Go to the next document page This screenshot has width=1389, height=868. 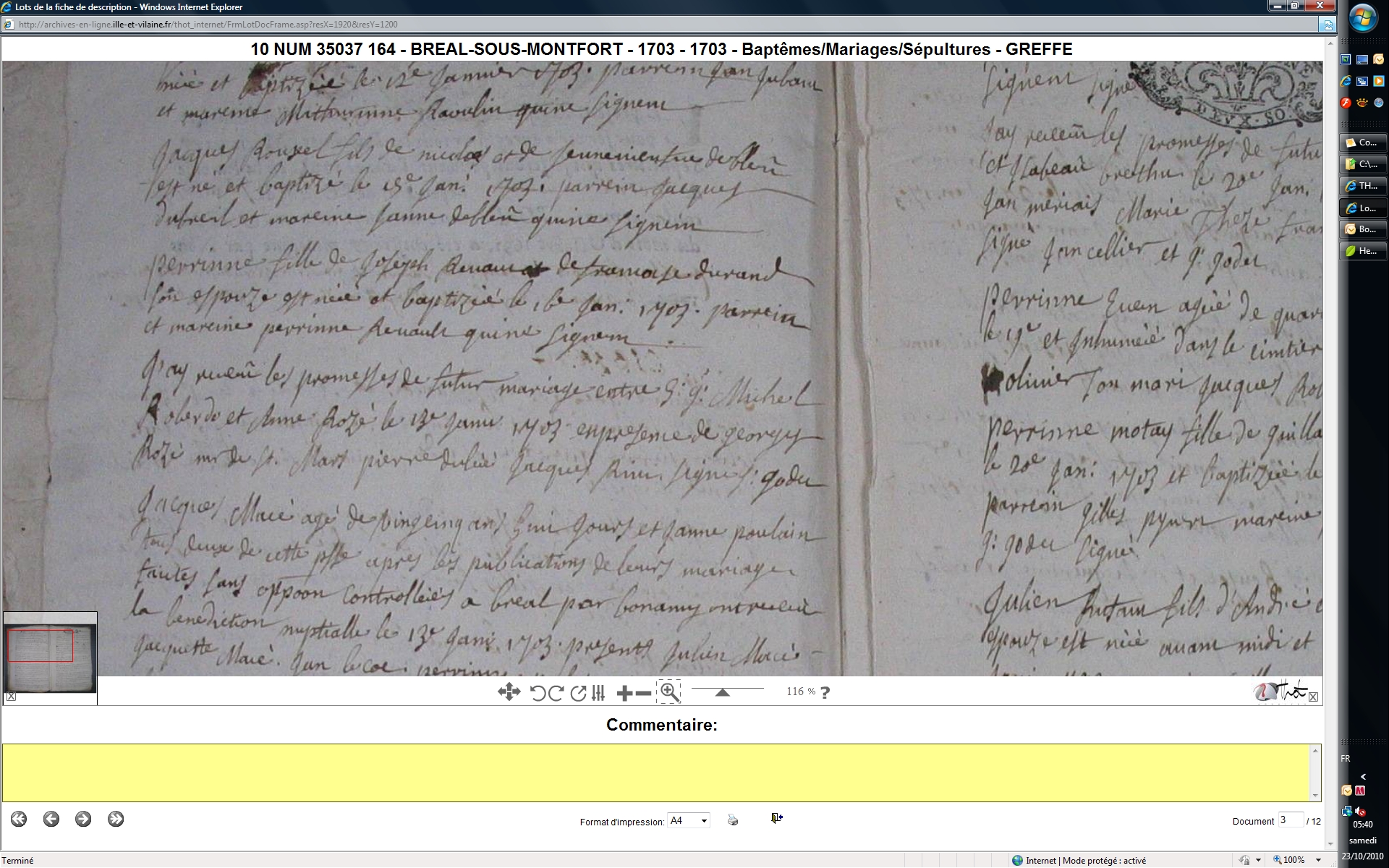83,819
